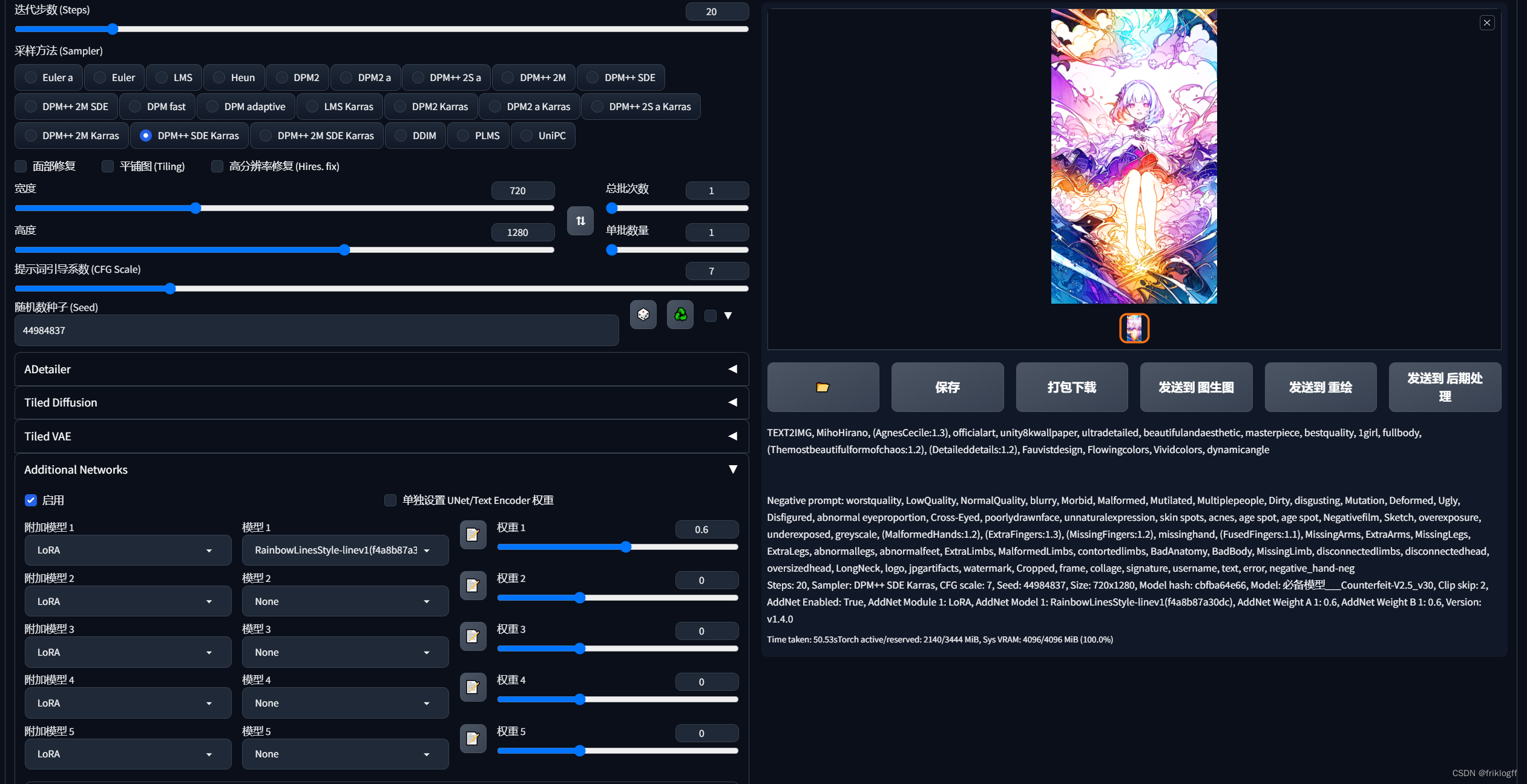Viewport: 1527px width, 784px height.
Task: Enable 高分辨率修复 (Hires. fix) checkbox
Action: point(217,166)
